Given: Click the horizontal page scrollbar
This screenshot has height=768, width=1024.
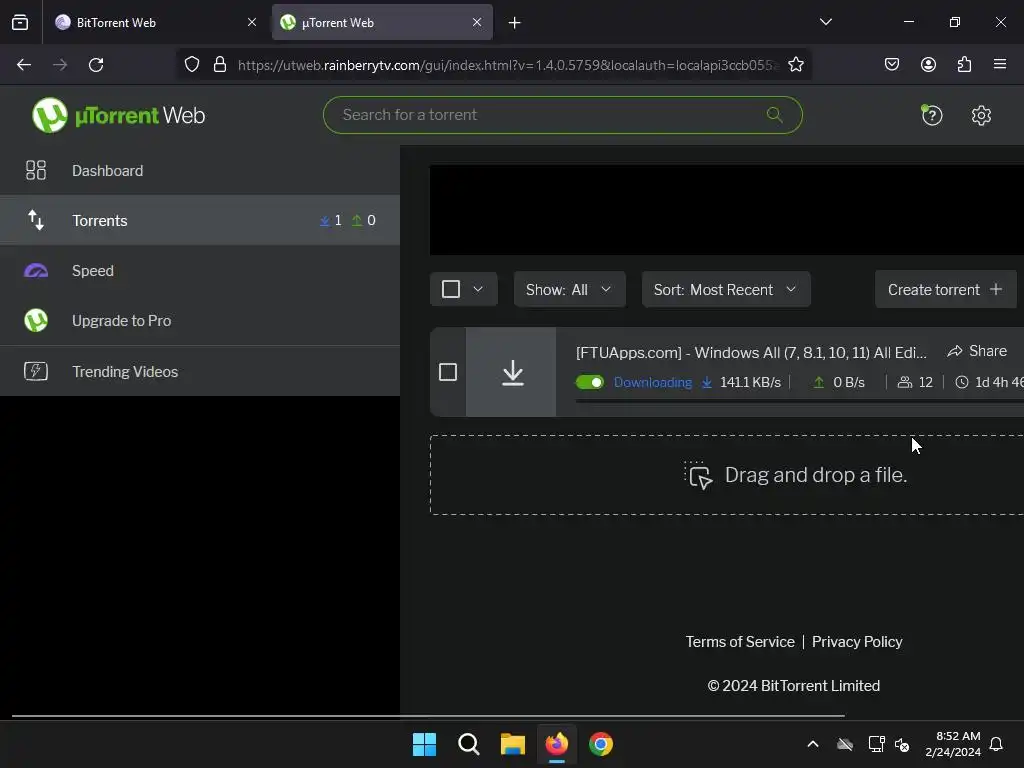Looking at the screenshot, I should (x=428, y=716).
